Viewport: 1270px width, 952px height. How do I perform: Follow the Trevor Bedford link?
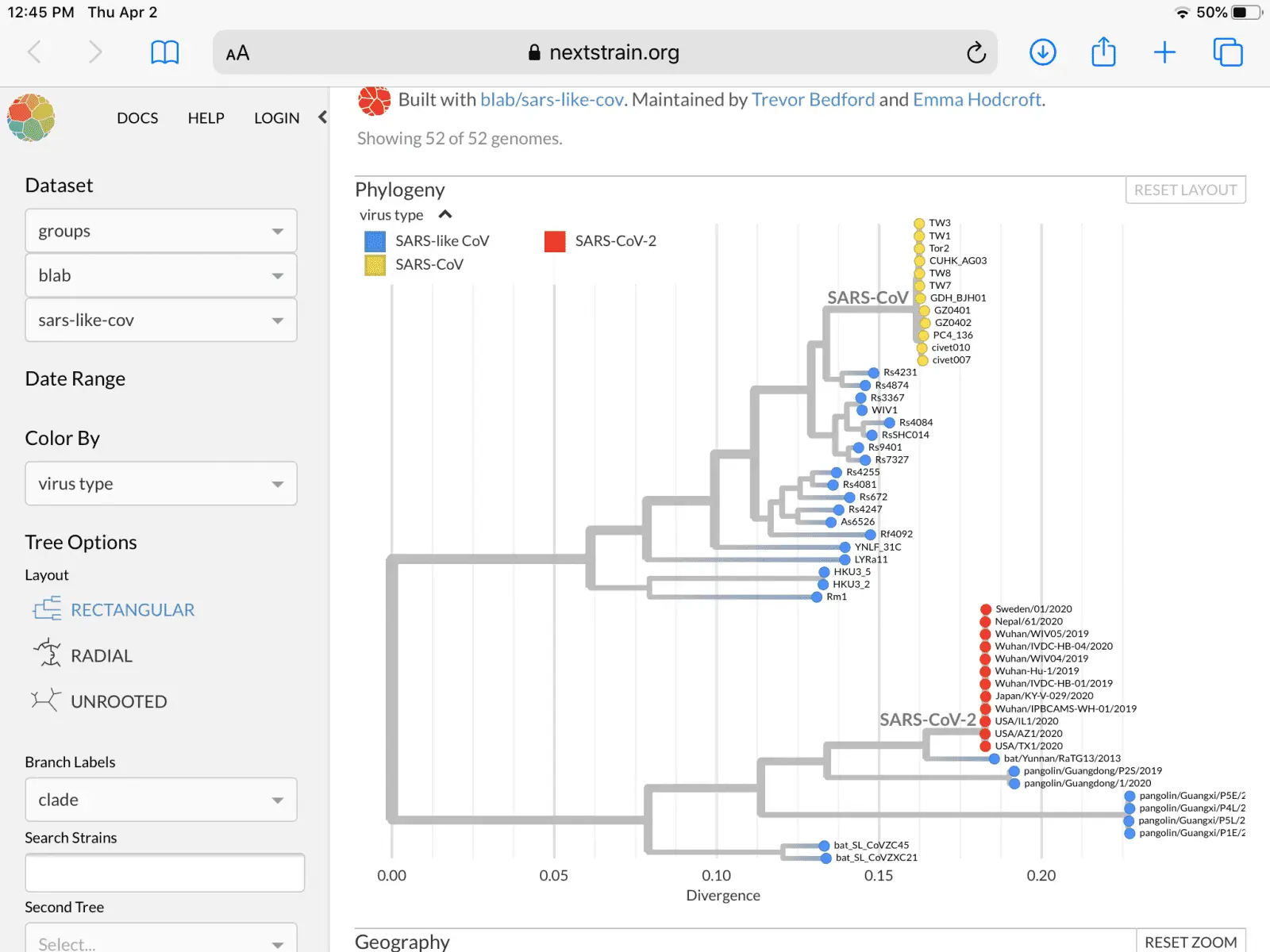(813, 100)
